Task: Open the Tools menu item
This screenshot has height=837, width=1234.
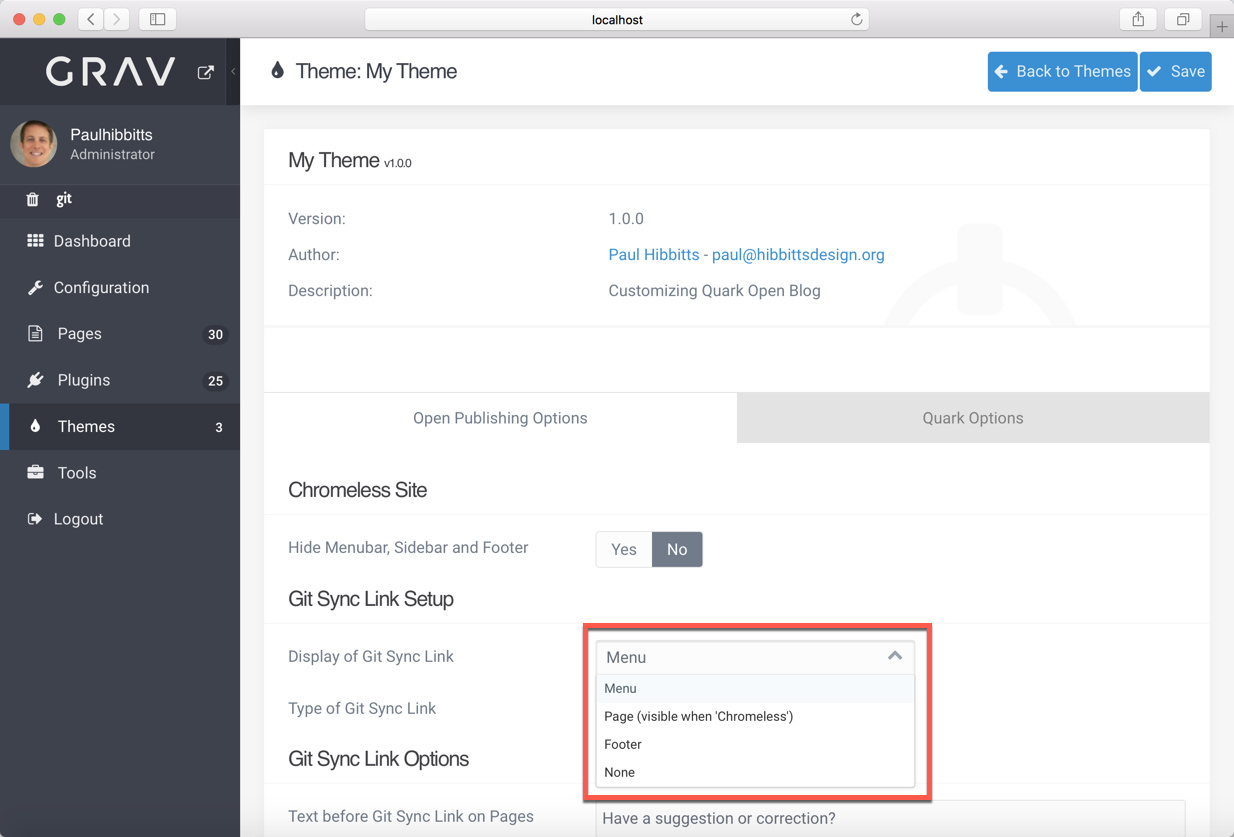Action: (x=120, y=472)
